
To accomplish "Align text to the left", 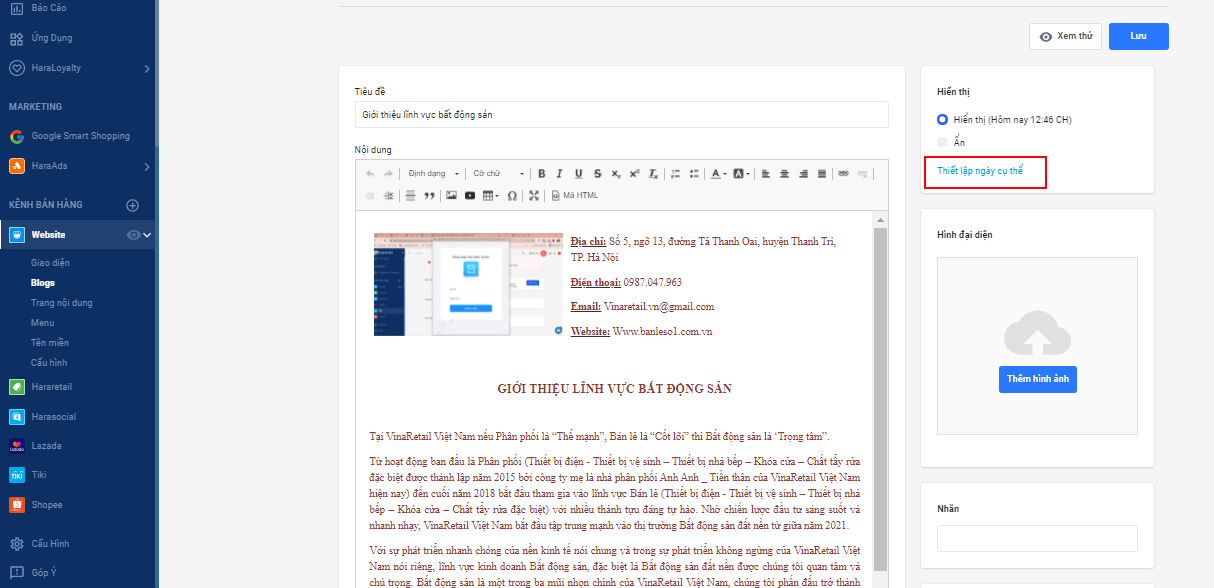I will tap(765, 173).
